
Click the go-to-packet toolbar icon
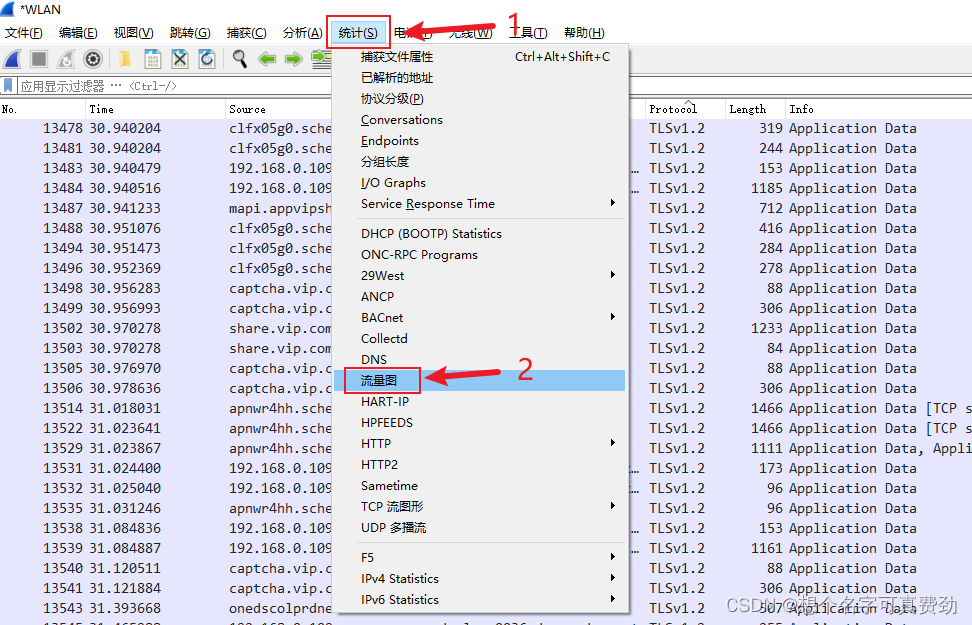321,60
